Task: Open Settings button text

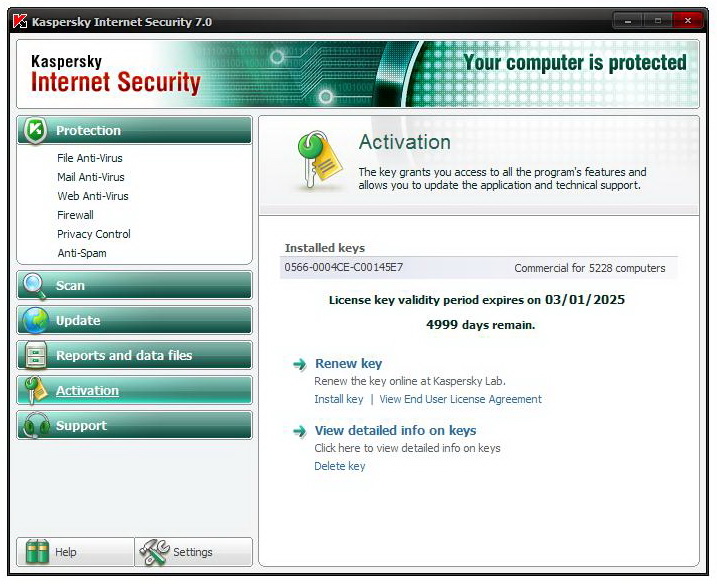Action: [x=193, y=552]
